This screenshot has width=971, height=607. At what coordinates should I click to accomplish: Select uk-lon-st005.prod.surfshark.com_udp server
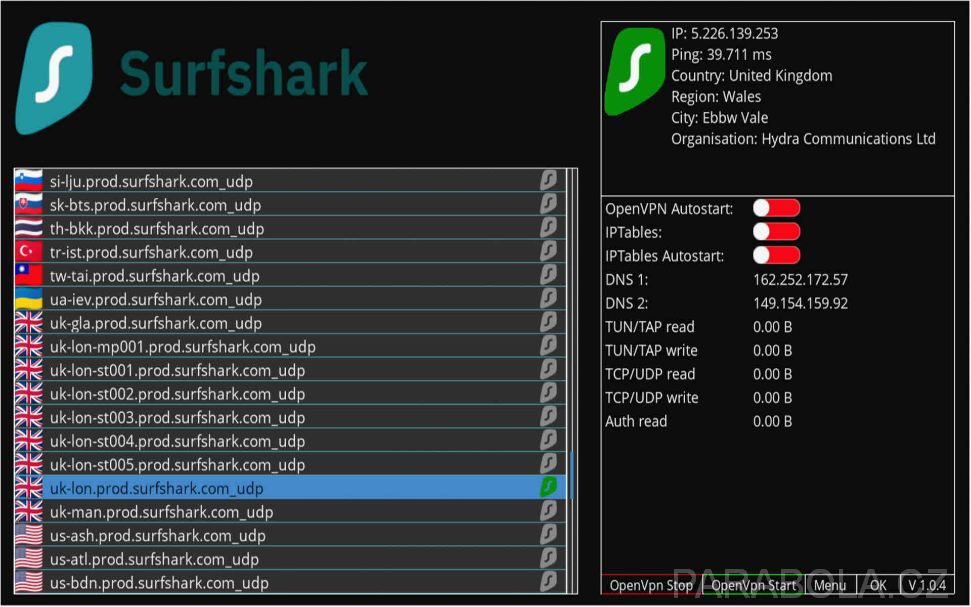tap(290, 464)
